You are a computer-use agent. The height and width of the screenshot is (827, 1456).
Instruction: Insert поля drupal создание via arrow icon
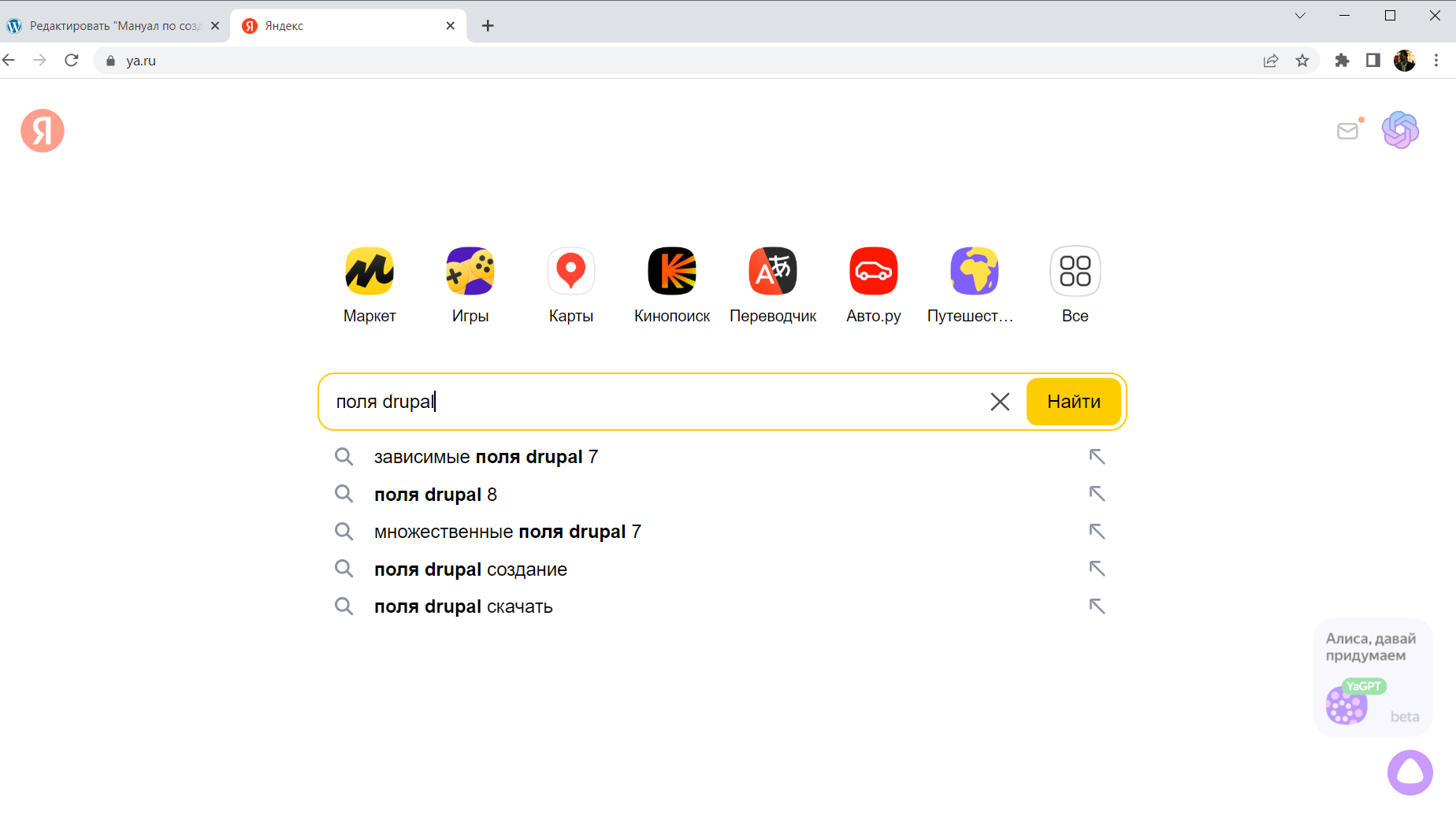1097,569
